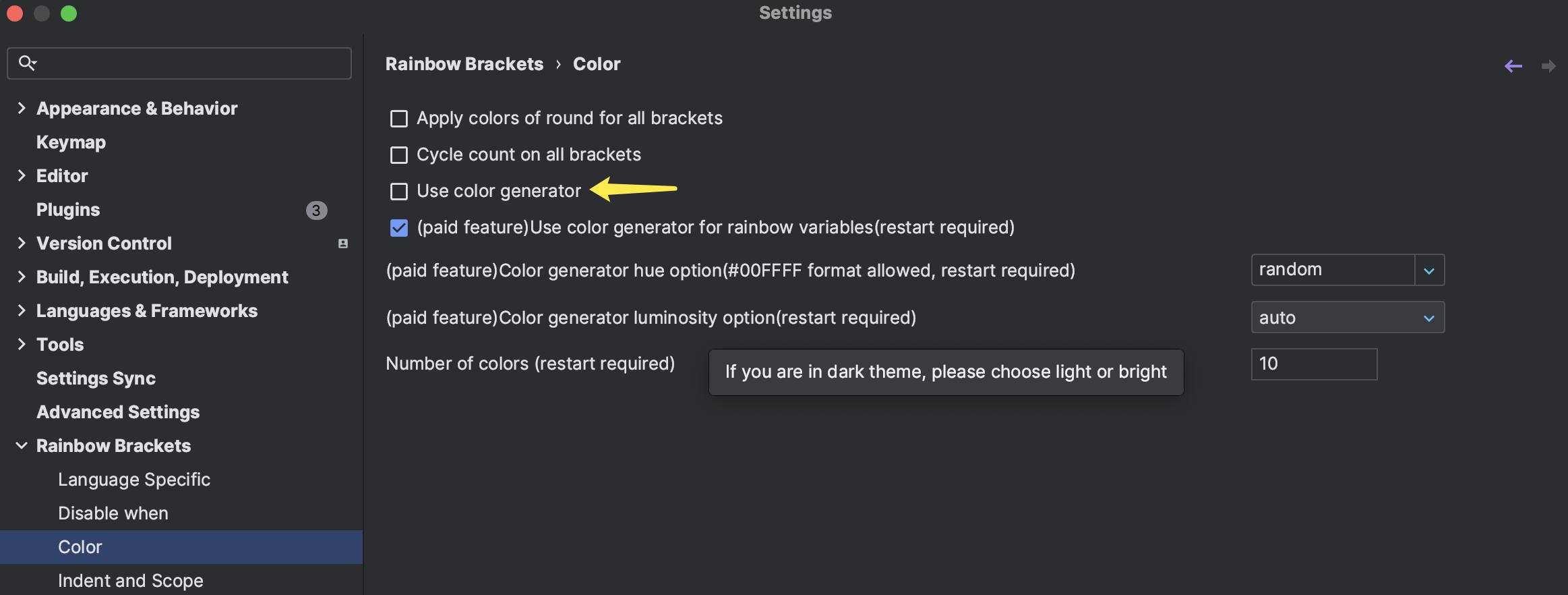Click the chevron on the luminosity dropdown
This screenshot has height=595, width=1568.
(1428, 317)
